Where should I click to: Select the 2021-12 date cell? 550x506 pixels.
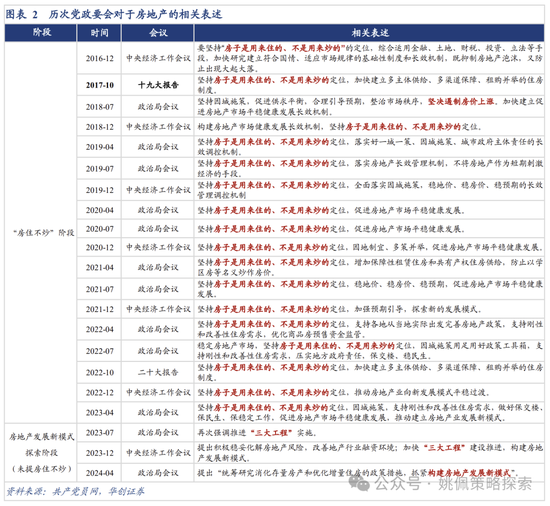pos(100,309)
